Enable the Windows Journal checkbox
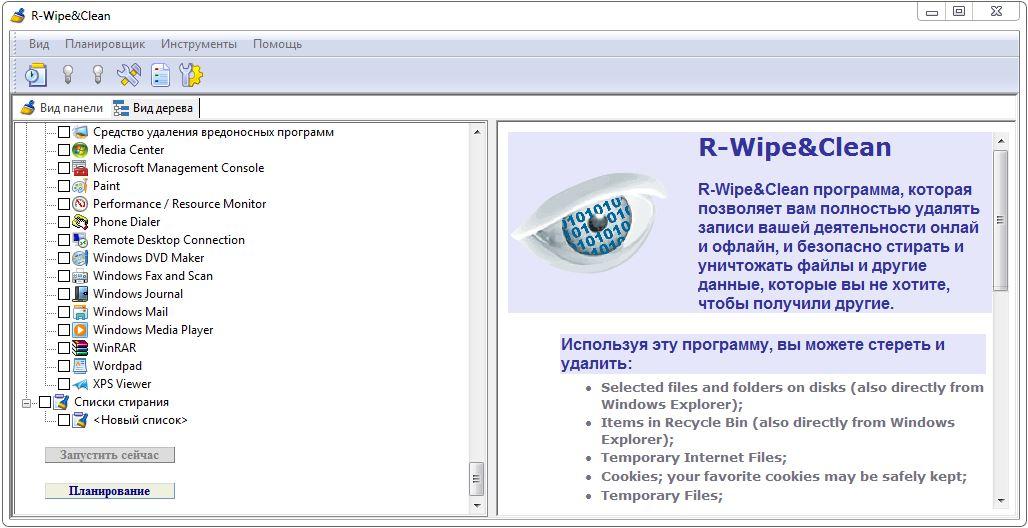This screenshot has width=1028, height=528. click(64, 294)
